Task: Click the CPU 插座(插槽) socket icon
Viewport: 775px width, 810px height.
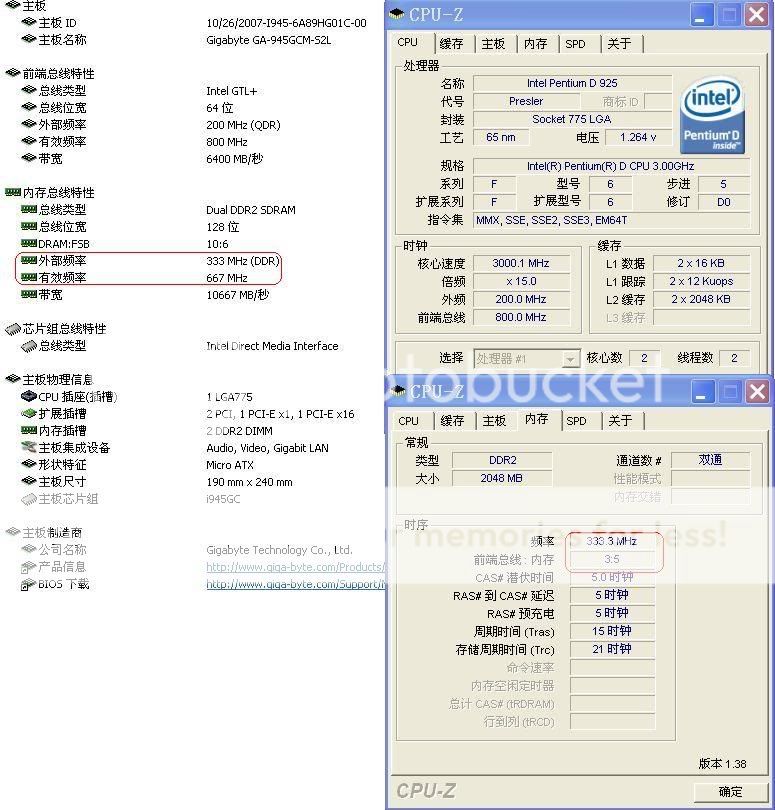Action: coord(29,396)
